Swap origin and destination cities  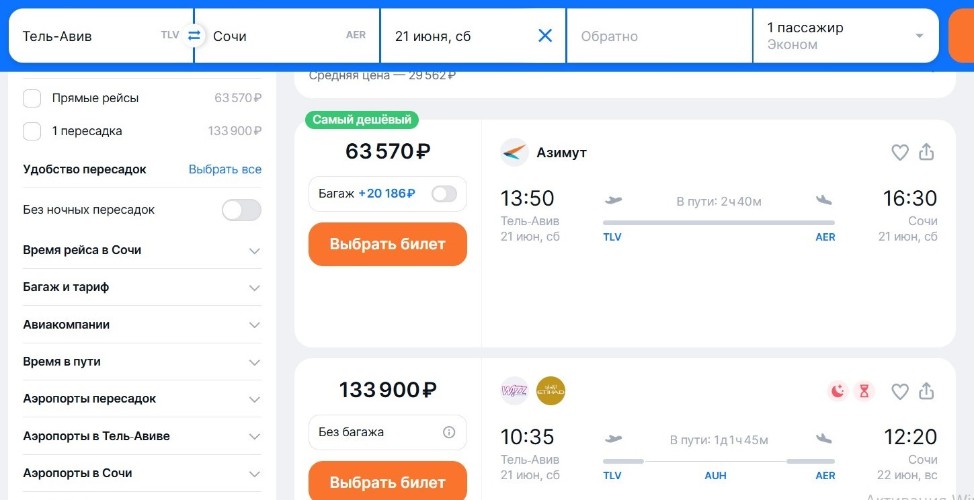194,36
